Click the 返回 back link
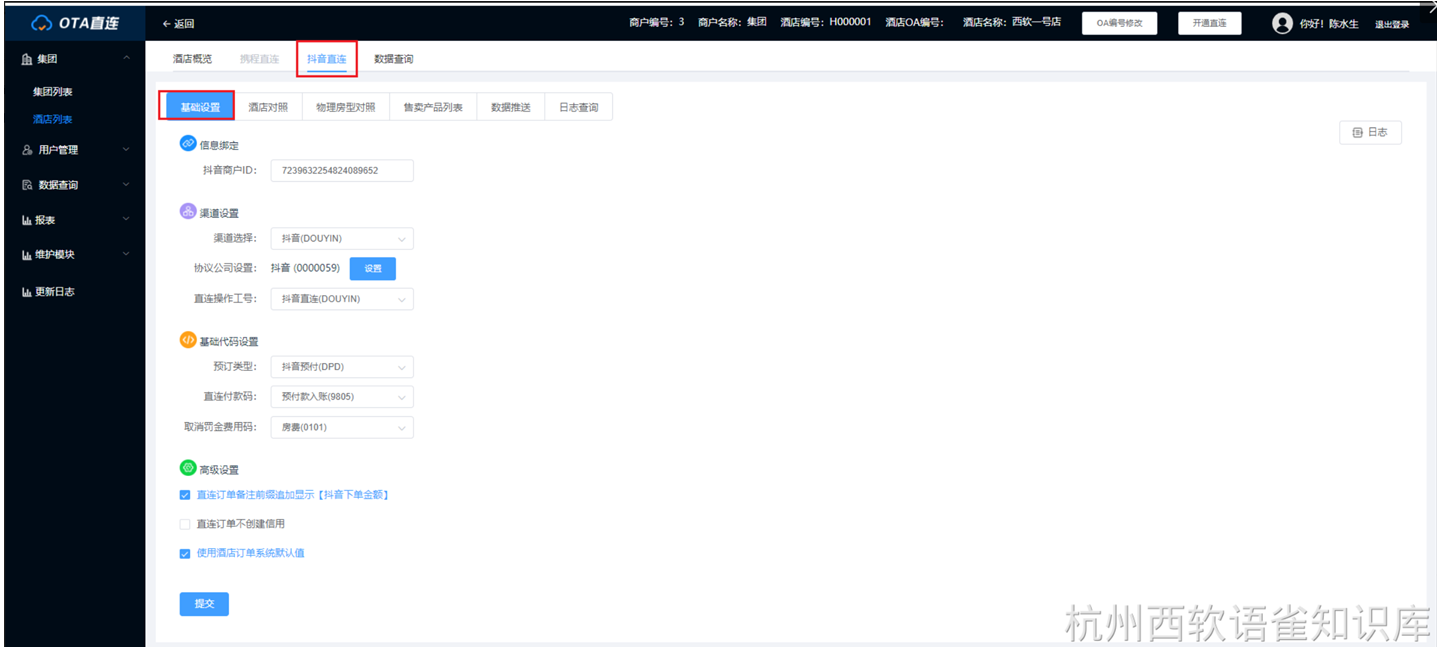Viewport: 1437px width, 647px height. click(x=178, y=24)
